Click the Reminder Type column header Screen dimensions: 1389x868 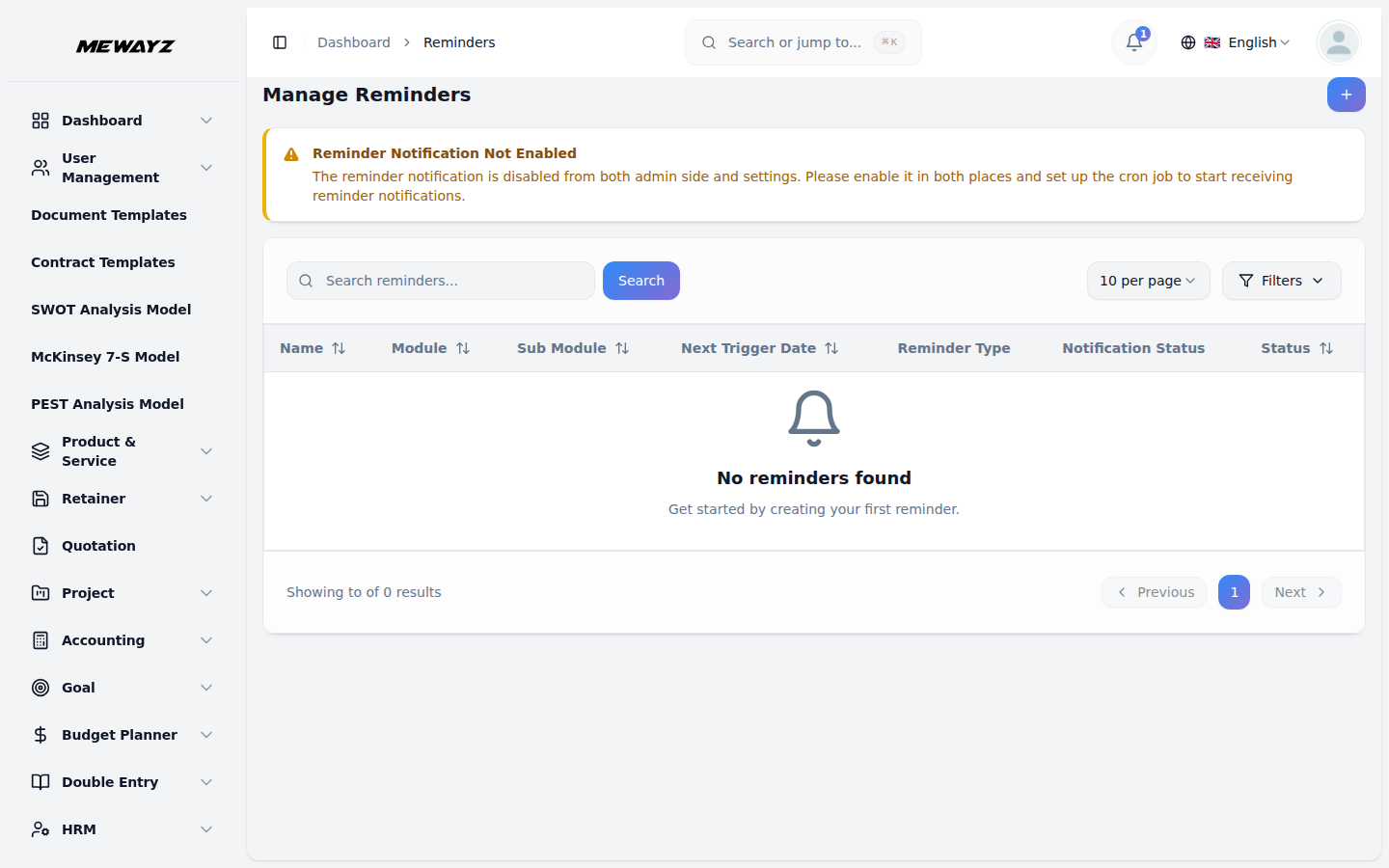coord(954,348)
